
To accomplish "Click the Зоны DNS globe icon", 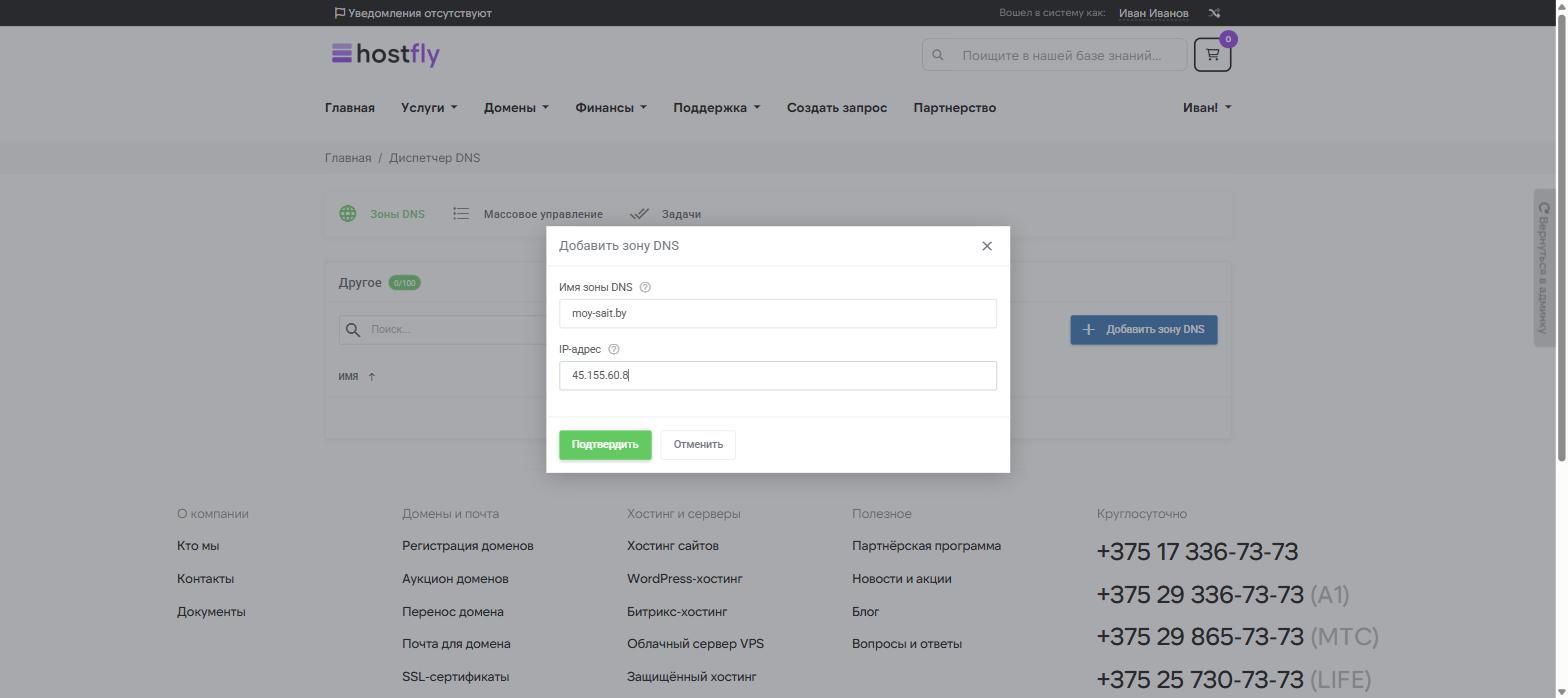I will [348, 214].
